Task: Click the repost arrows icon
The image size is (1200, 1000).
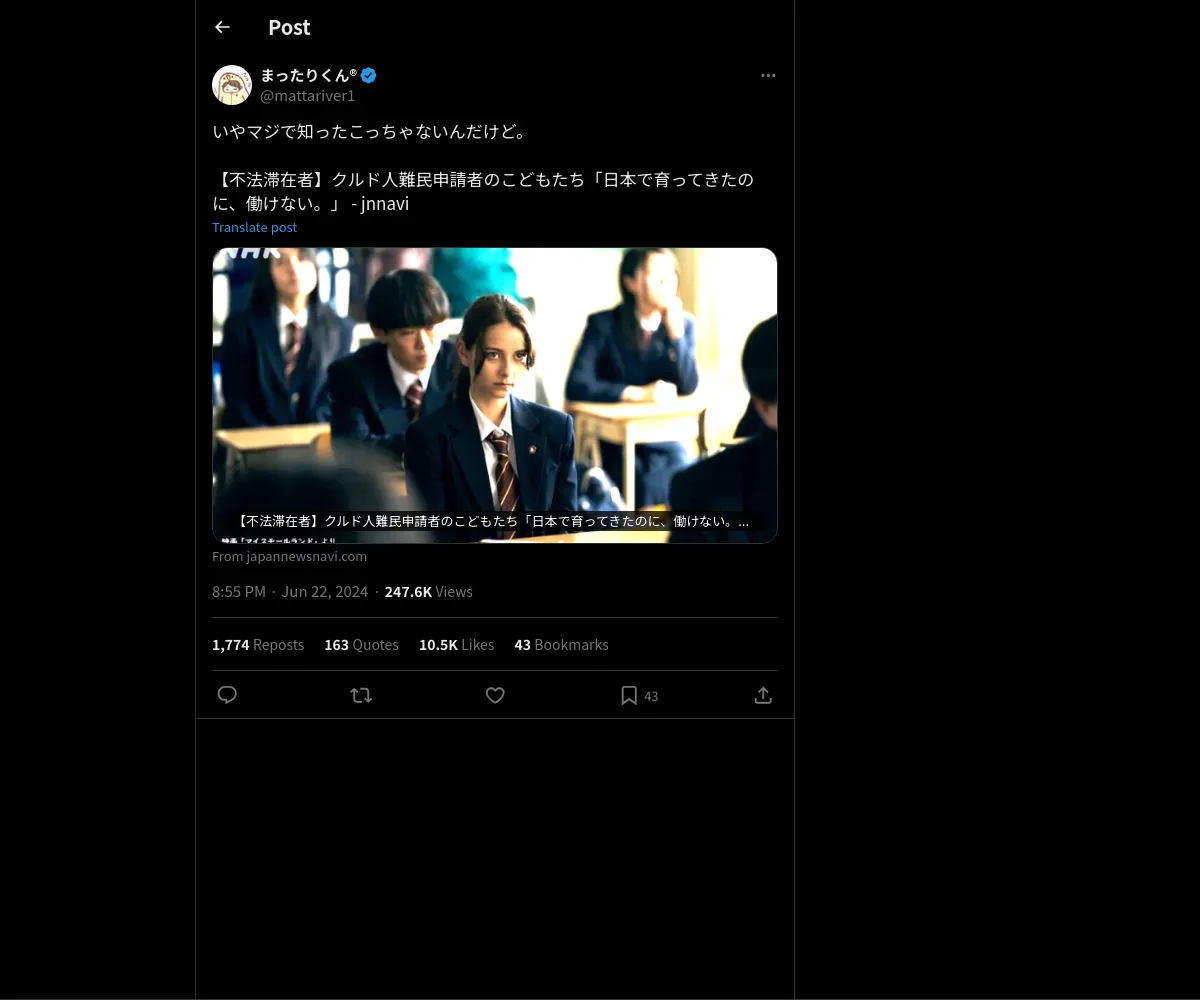Action: coord(361,695)
